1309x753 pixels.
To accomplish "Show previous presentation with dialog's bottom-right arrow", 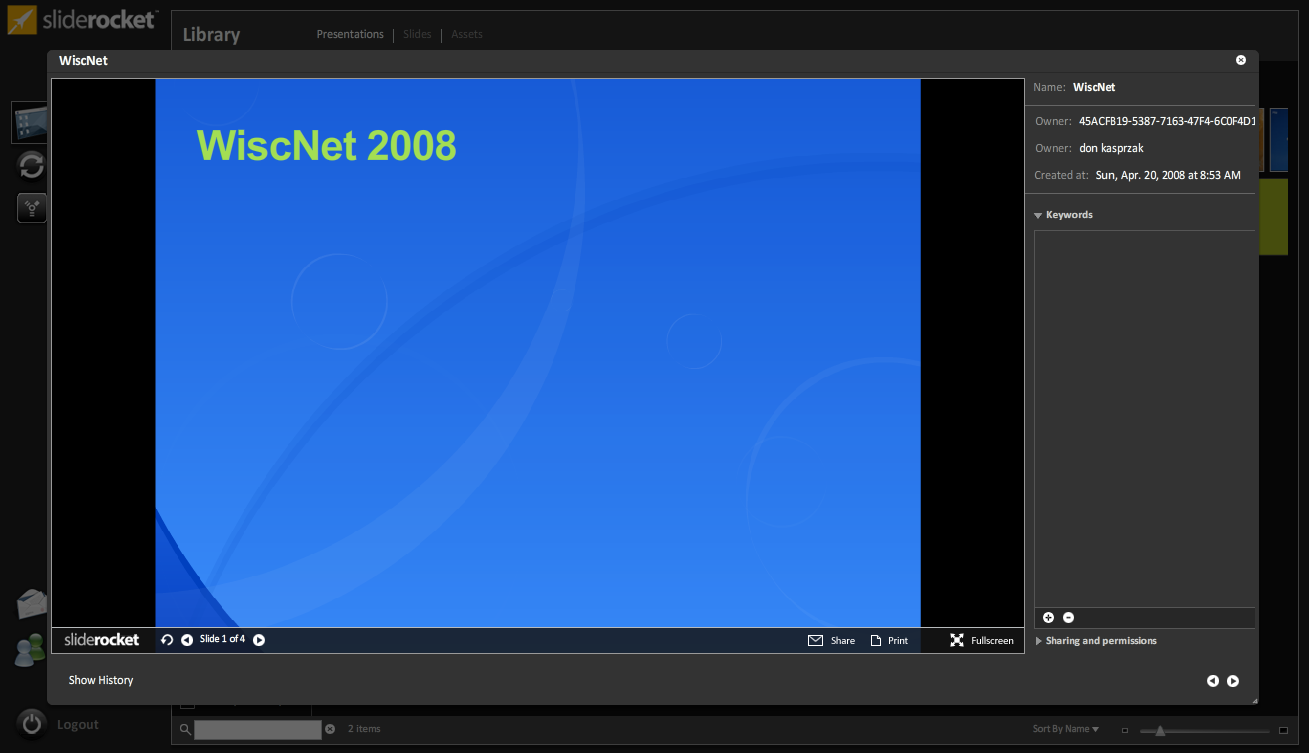I will 1213,681.
